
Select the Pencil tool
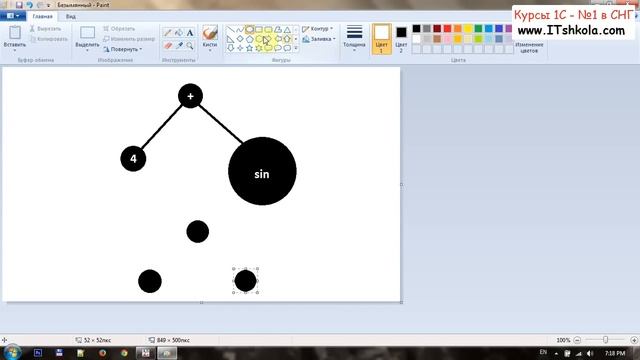pyautogui.click(x=167, y=33)
